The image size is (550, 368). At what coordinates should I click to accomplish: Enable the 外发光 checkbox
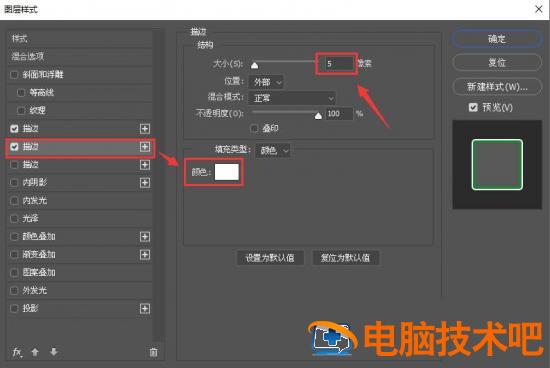click(14, 290)
